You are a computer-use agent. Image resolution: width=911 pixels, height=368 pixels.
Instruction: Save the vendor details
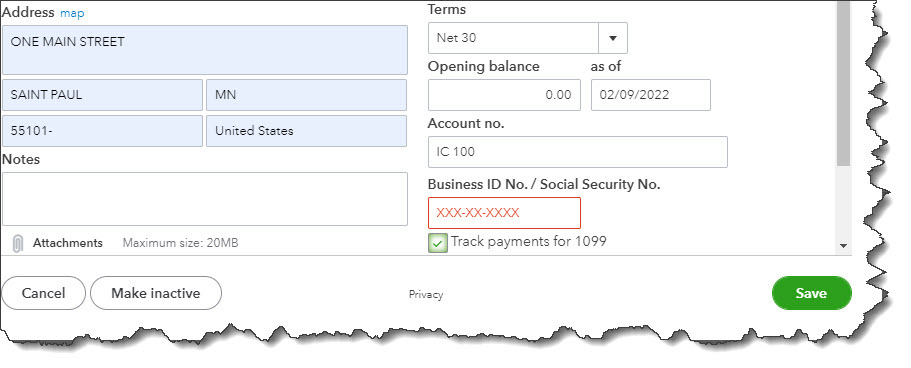[811, 293]
